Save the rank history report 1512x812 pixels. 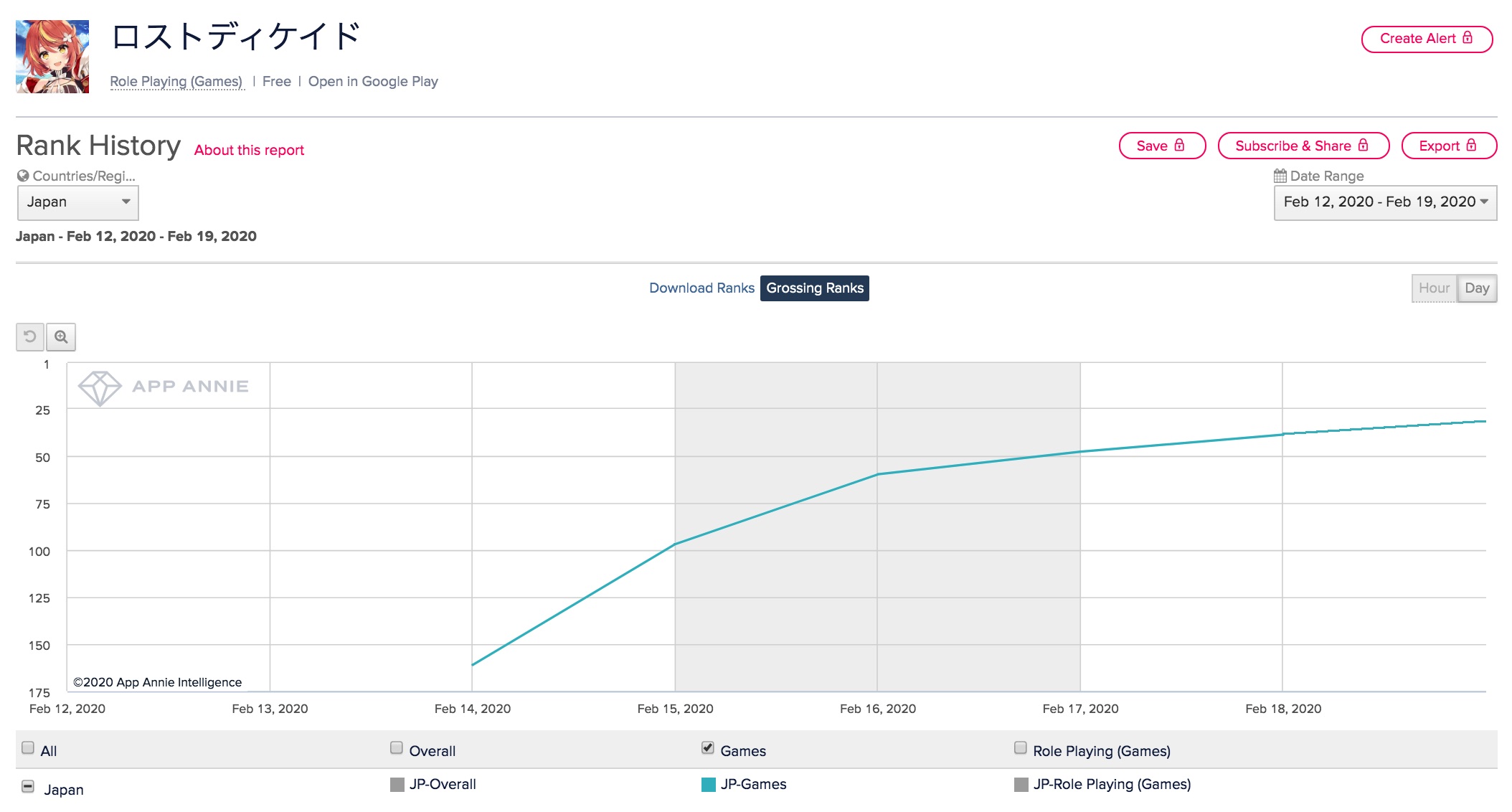1162,146
